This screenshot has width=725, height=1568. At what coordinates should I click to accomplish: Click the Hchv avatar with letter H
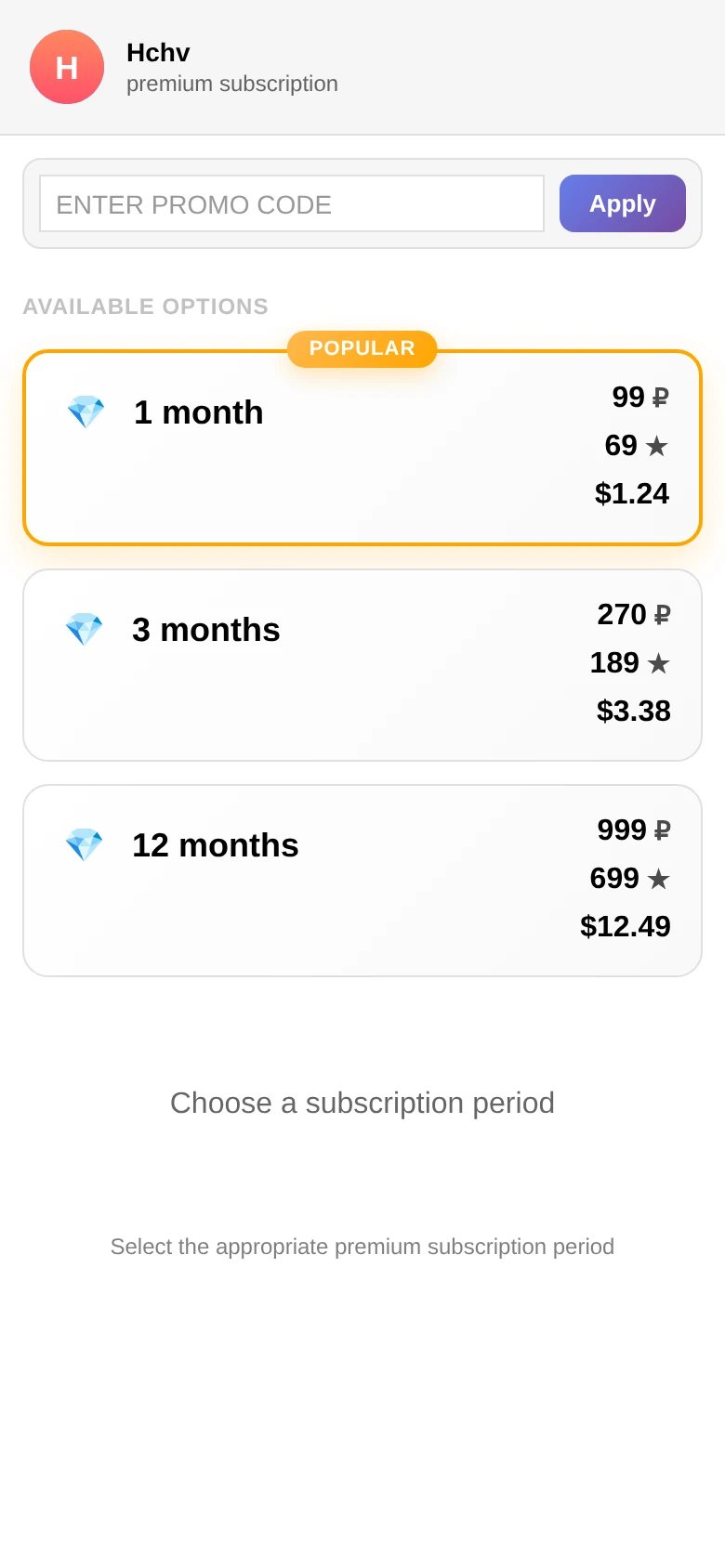(x=67, y=67)
